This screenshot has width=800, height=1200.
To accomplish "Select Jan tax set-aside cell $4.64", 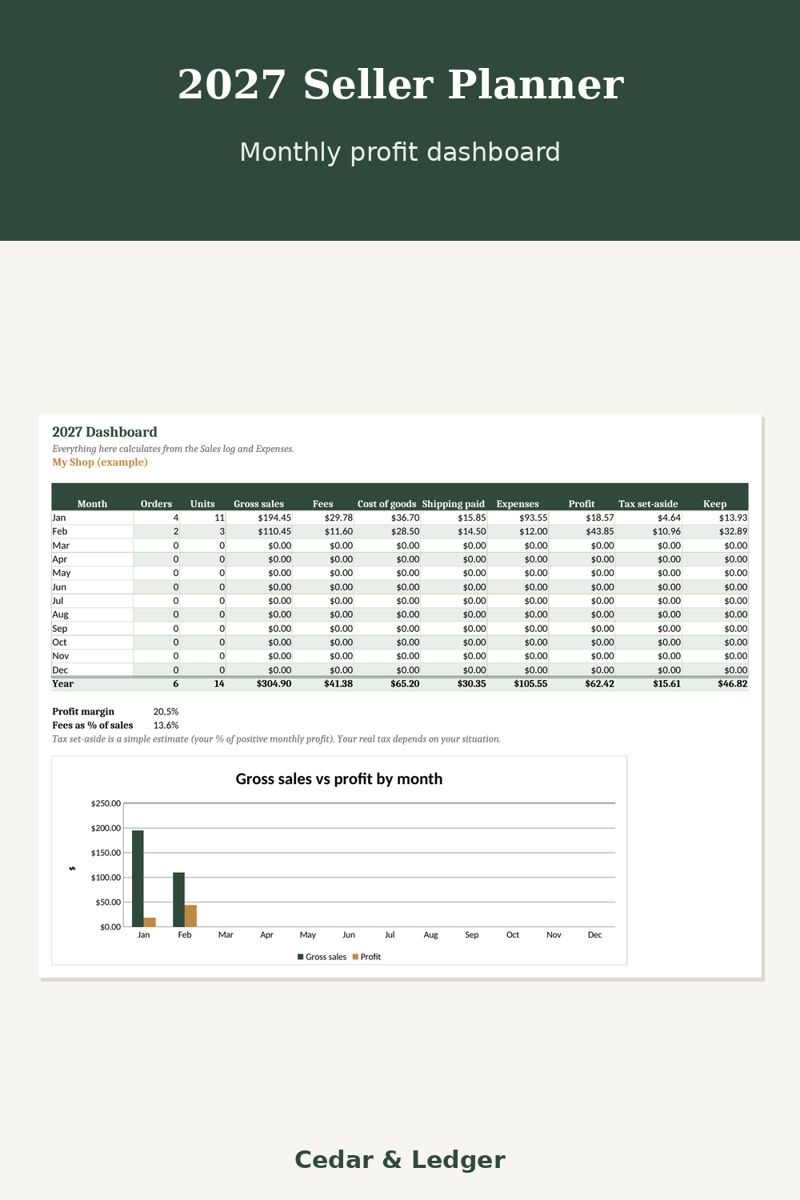I will click(x=669, y=518).
